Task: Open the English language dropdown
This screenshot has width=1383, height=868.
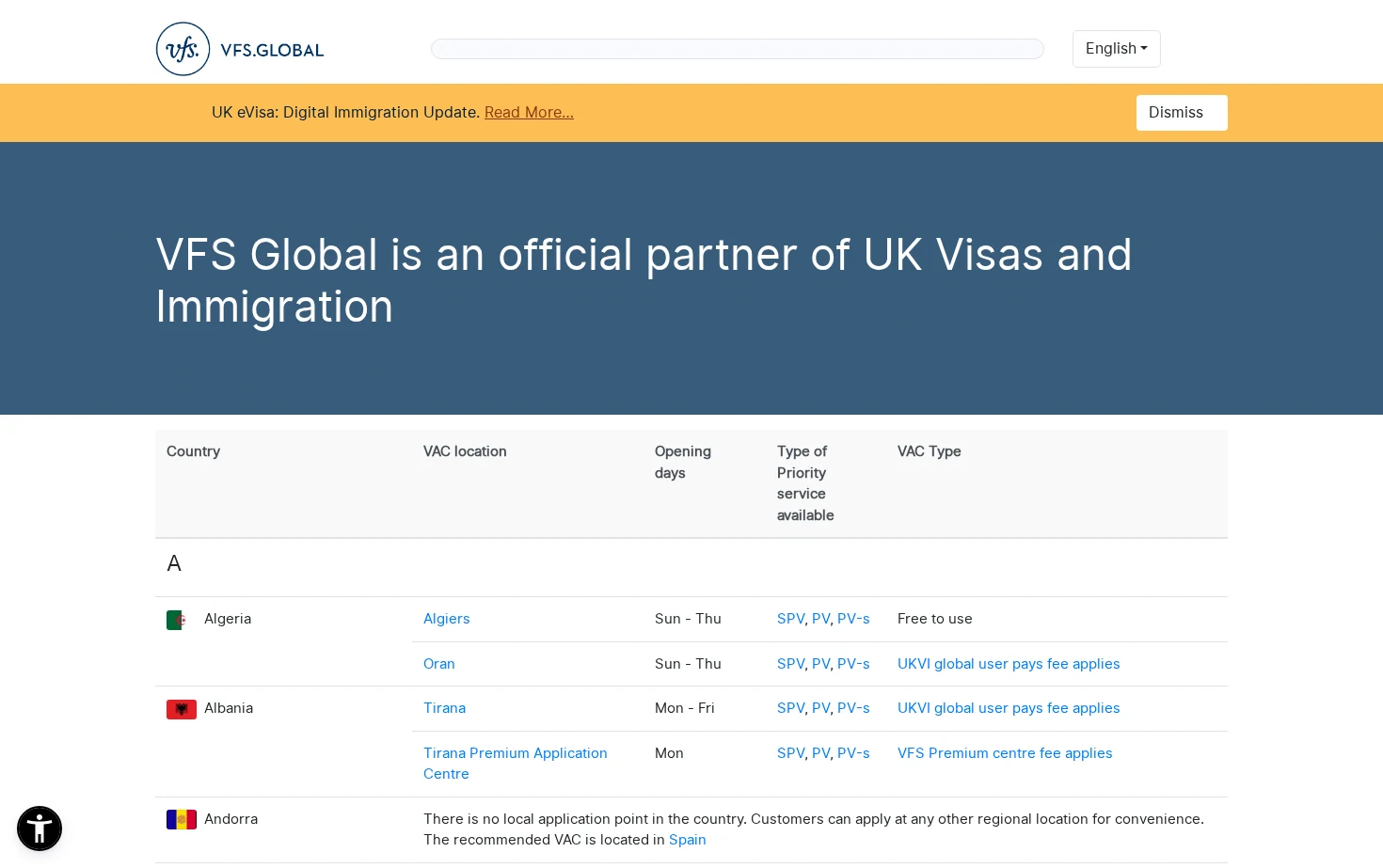Action: (1116, 49)
